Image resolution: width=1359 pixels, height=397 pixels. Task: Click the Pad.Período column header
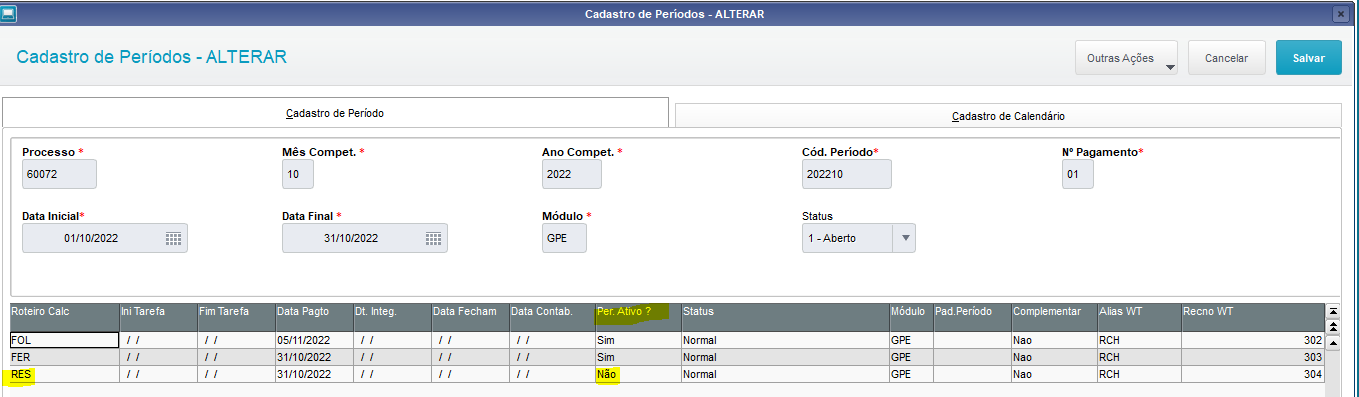(972, 317)
